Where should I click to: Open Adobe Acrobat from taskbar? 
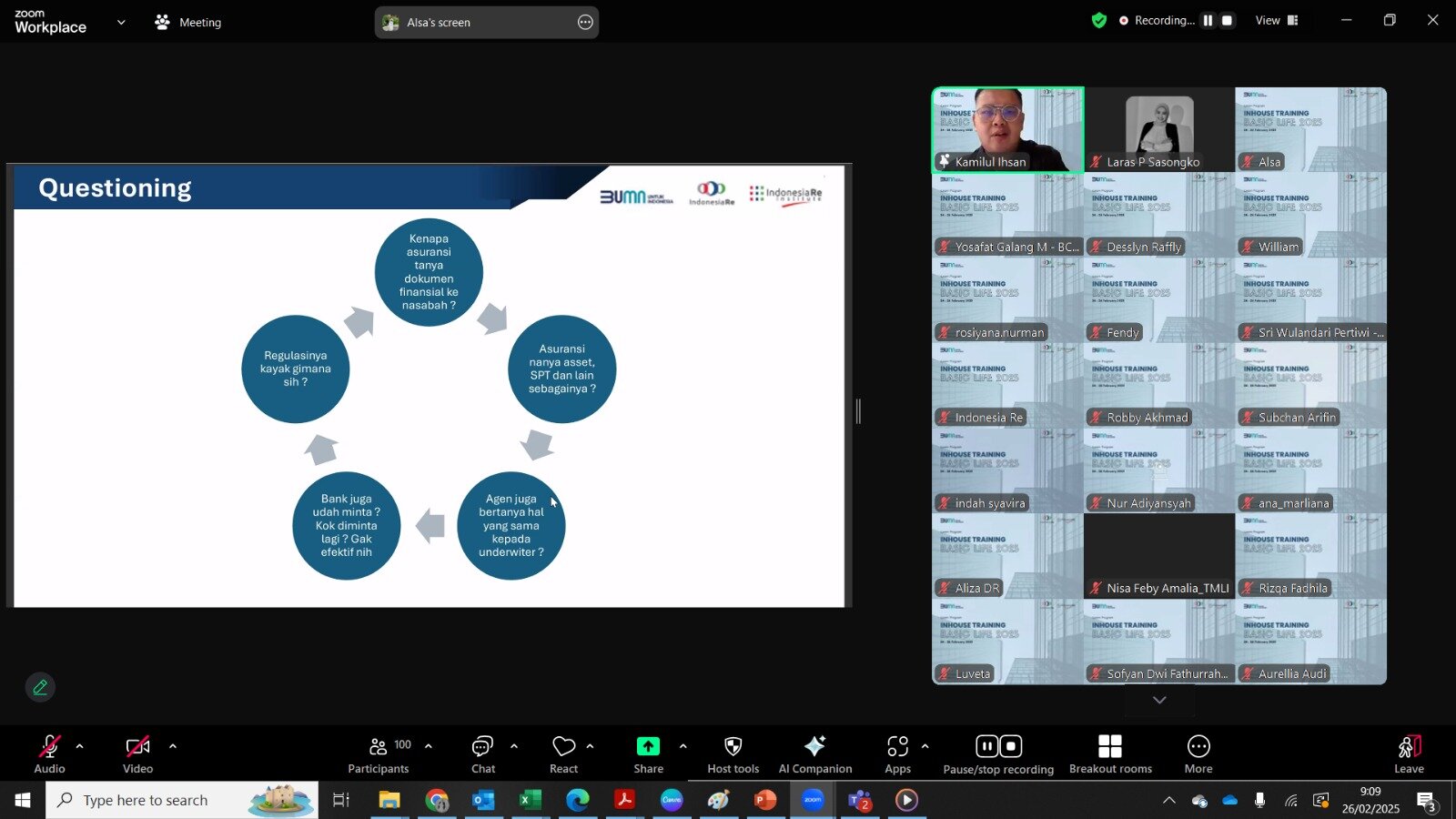[624, 800]
